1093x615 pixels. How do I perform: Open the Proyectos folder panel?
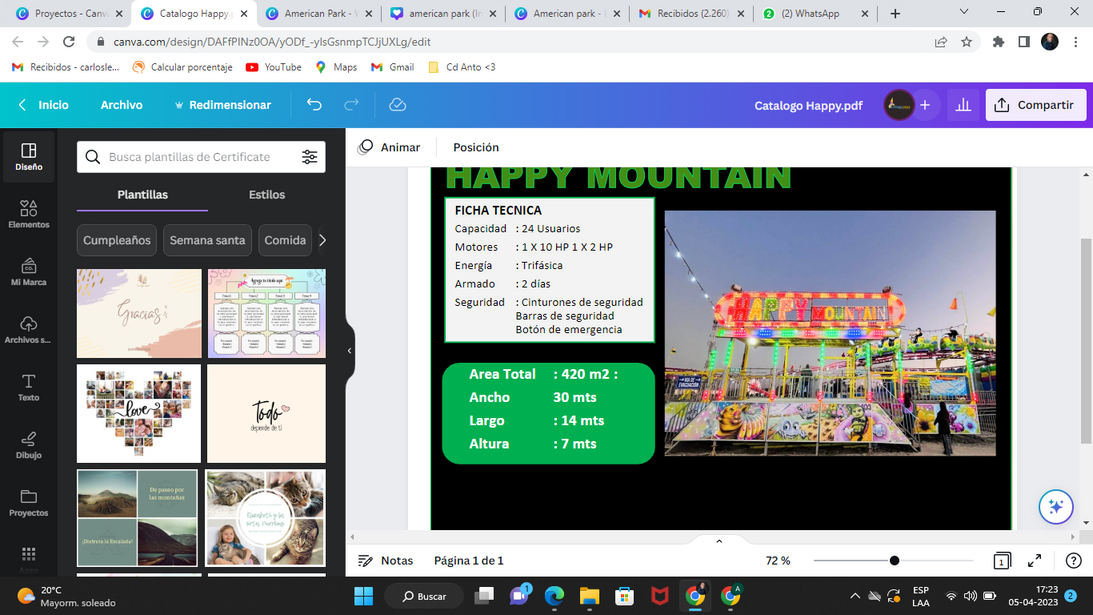(29, 503)
